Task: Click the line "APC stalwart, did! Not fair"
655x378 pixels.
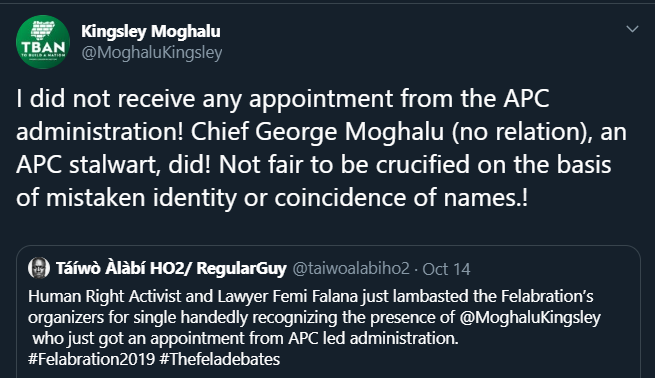Action: (x=313, y=165)
